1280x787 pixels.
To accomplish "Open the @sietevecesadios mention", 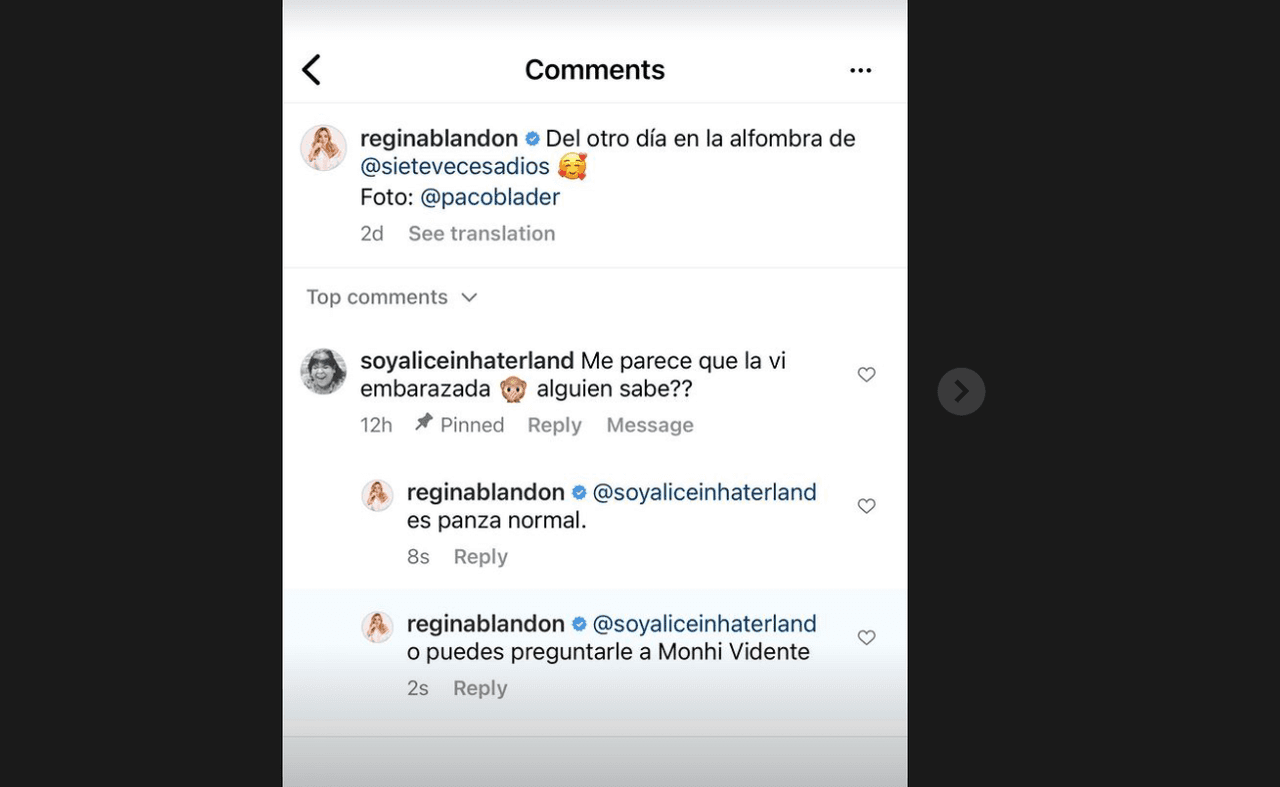I will (455, 167).
